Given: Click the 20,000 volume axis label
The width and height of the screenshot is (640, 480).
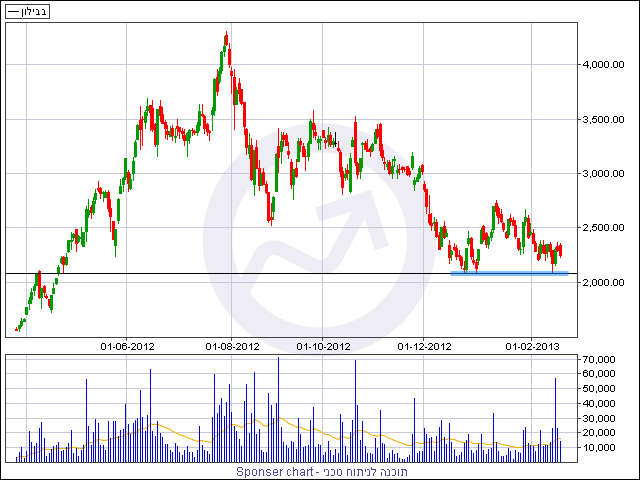Looking at the screenshot, I should pyautogui.click(x=600, y=433).
